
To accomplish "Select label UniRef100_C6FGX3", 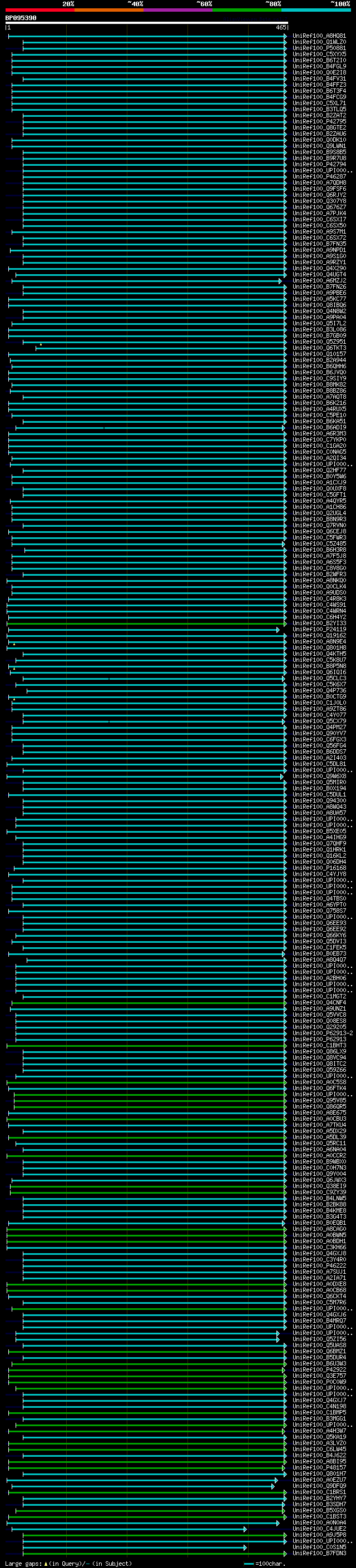I will click(x=319, y=740).
